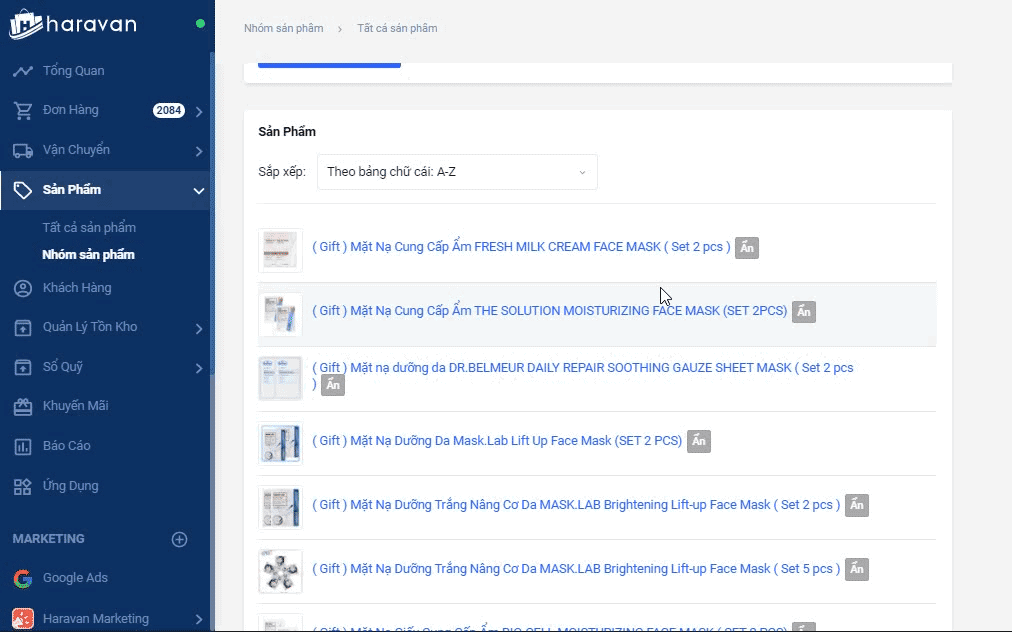The image size is (1012, 632).
Task: Expand the Vận Chuyển submenu arrow
Action: [x=199, y=151]
